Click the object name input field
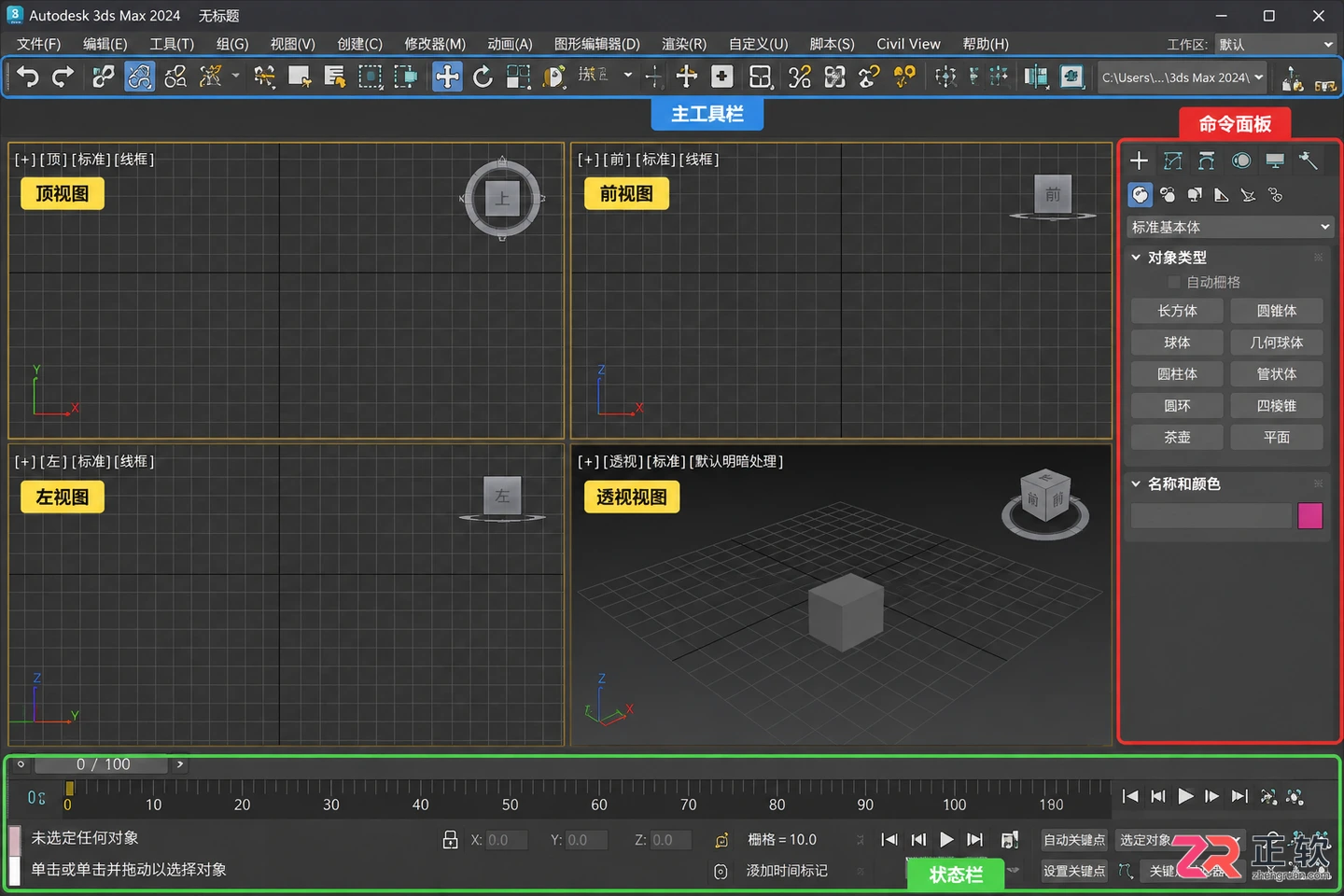 [1211, 516]
